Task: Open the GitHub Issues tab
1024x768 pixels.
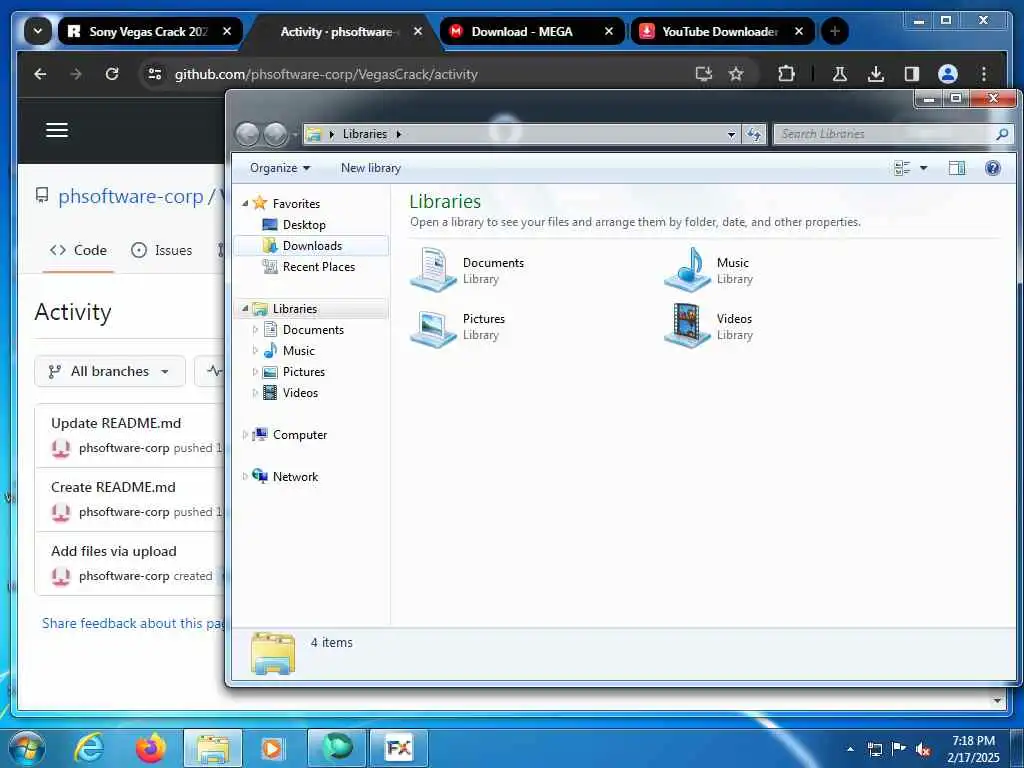Action: [161, 250]
